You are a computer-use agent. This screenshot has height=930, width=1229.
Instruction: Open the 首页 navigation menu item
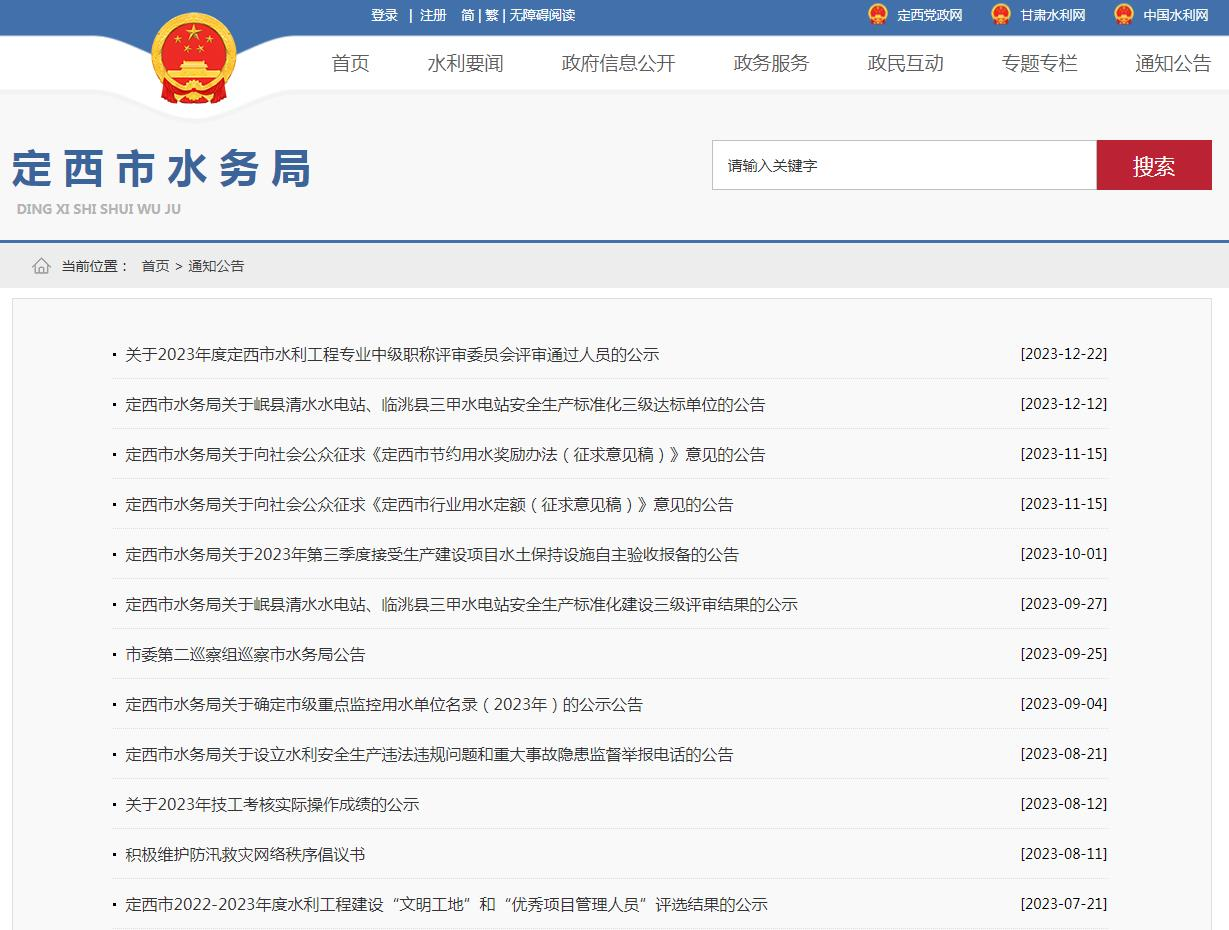coord(350,63)
